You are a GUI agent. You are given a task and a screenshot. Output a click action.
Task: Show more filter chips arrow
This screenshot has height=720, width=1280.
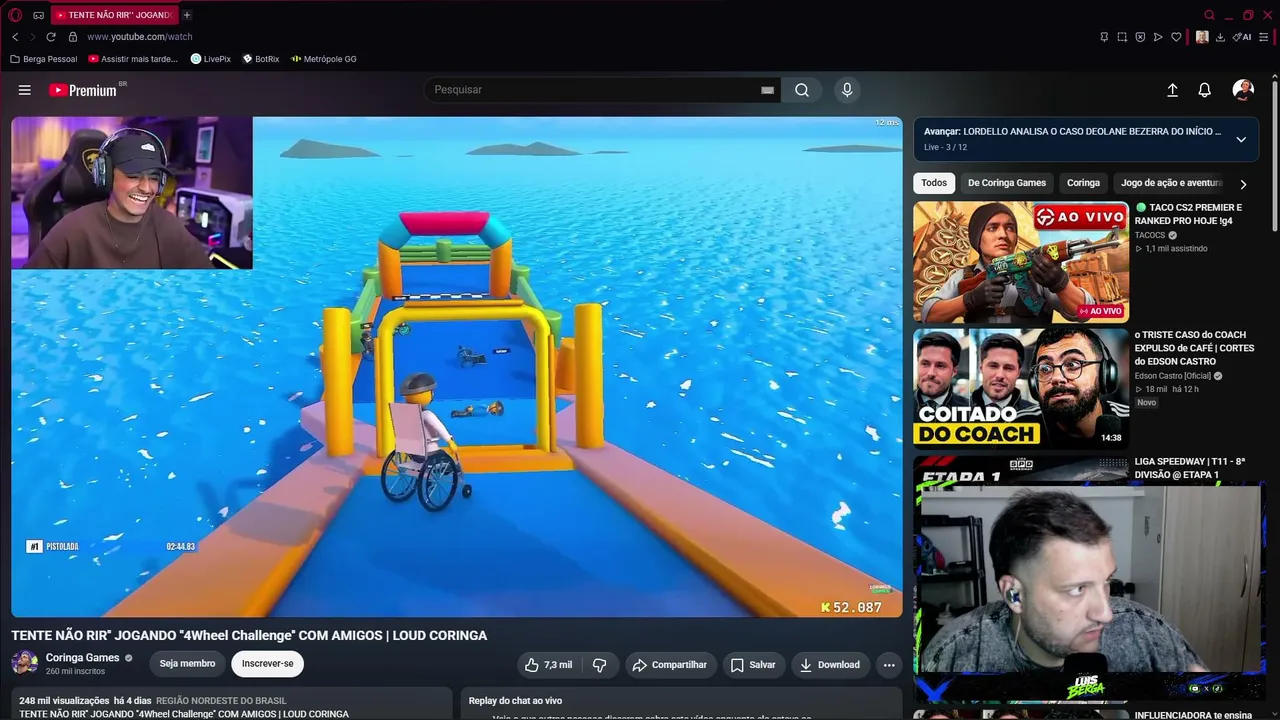[1243, 184]
